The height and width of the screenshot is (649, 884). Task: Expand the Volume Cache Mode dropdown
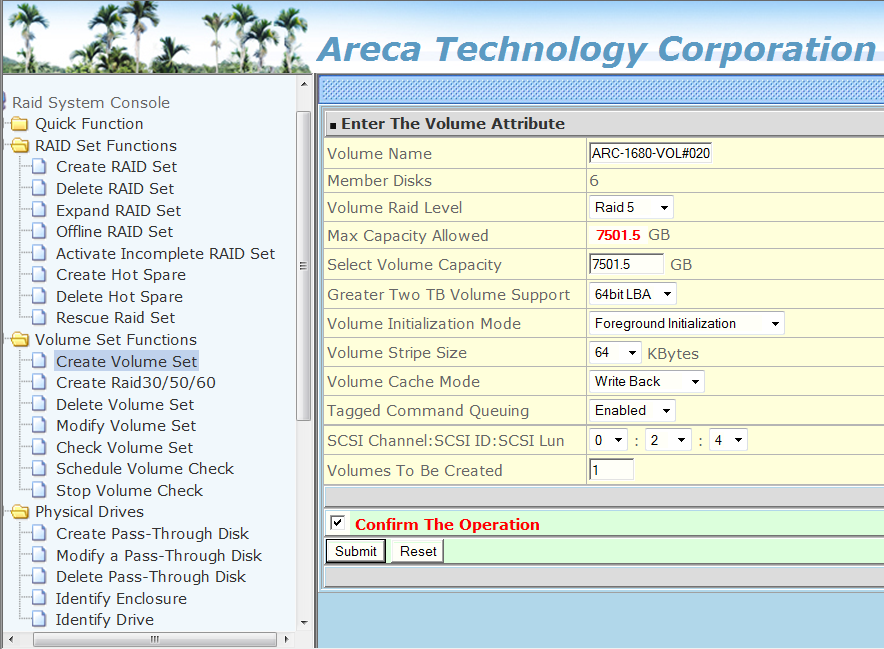click(x=646, y=381)
